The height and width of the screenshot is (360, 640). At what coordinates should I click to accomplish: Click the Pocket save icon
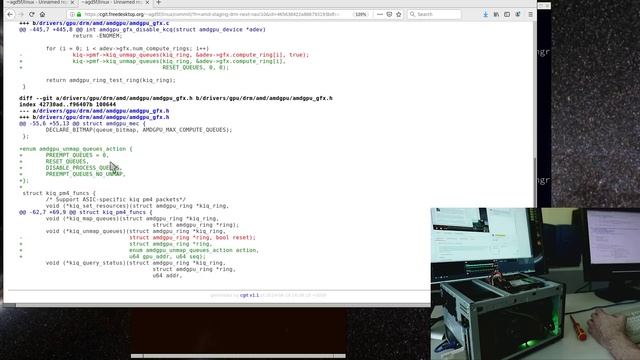click(389, 14)
